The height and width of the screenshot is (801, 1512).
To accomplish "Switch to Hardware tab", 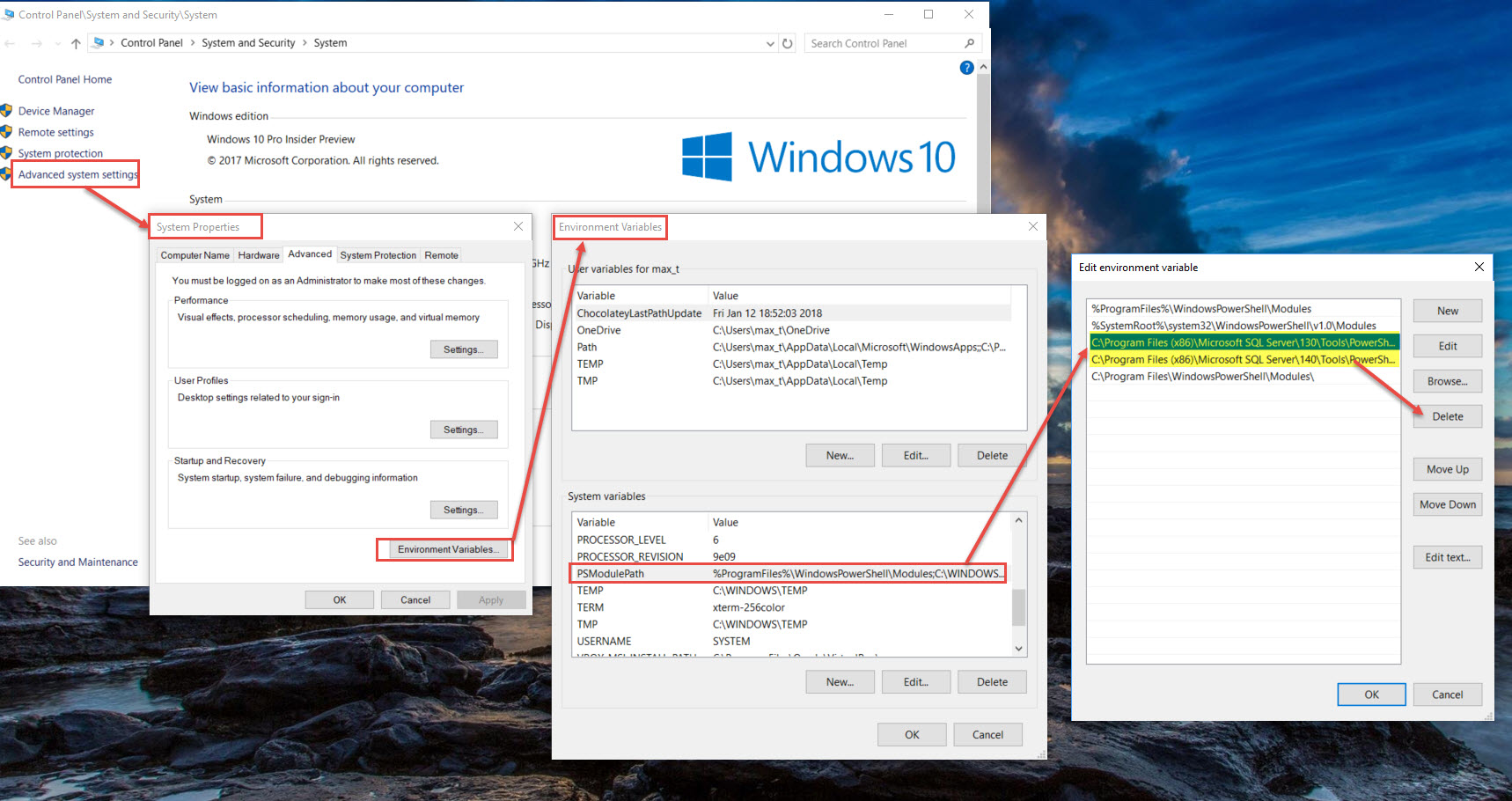I will 259,255.
